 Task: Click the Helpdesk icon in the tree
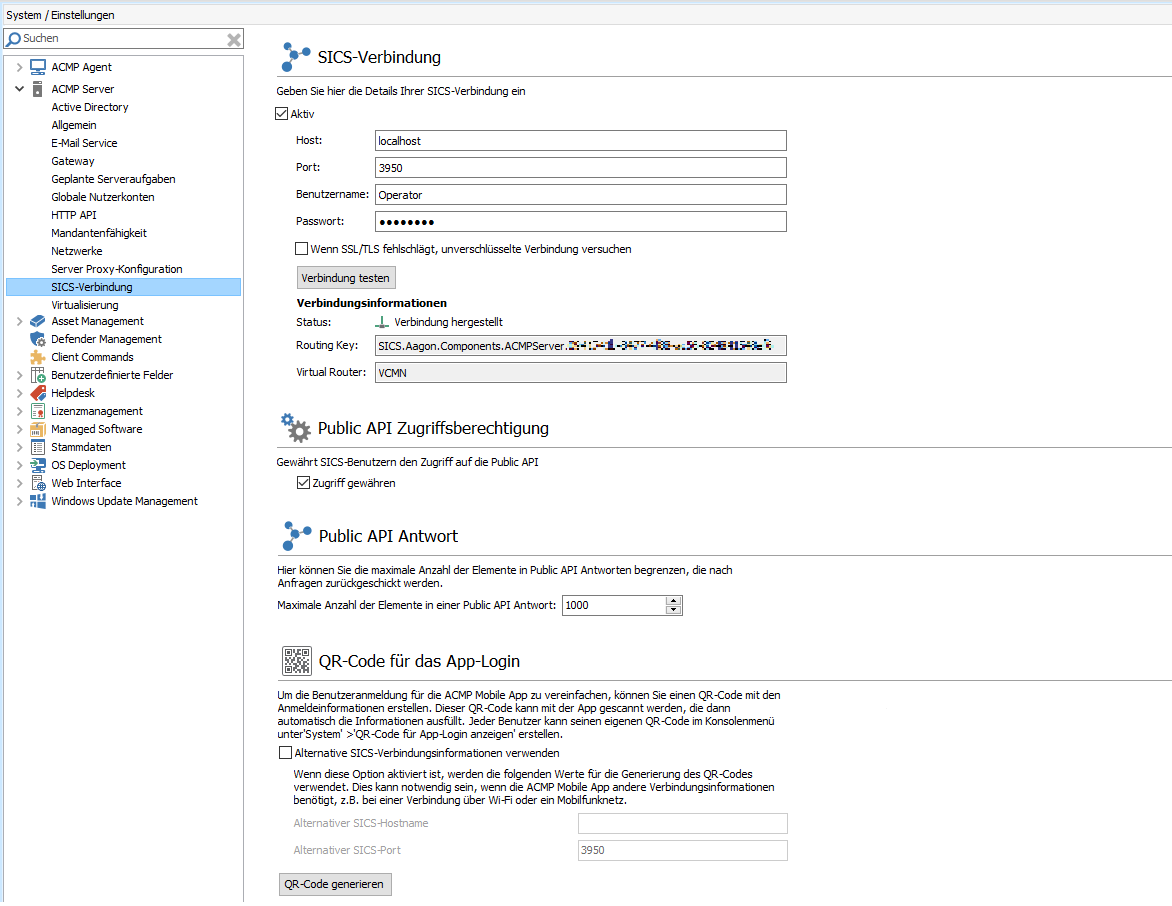coord(37,393)
